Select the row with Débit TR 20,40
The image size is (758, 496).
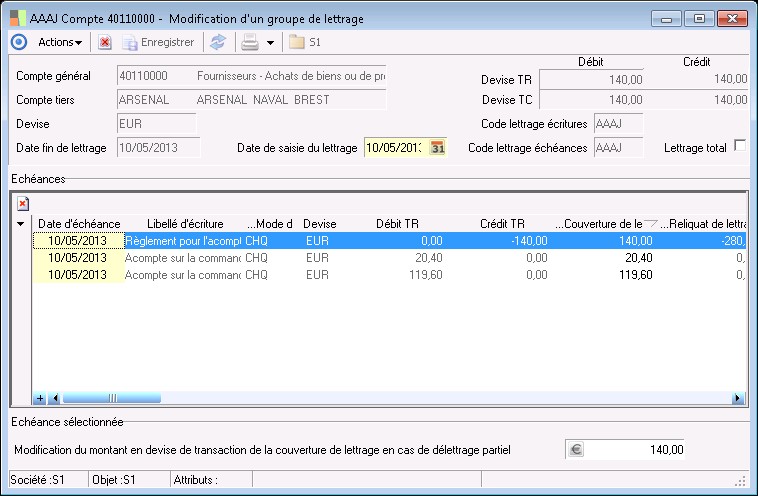point(389,258)
